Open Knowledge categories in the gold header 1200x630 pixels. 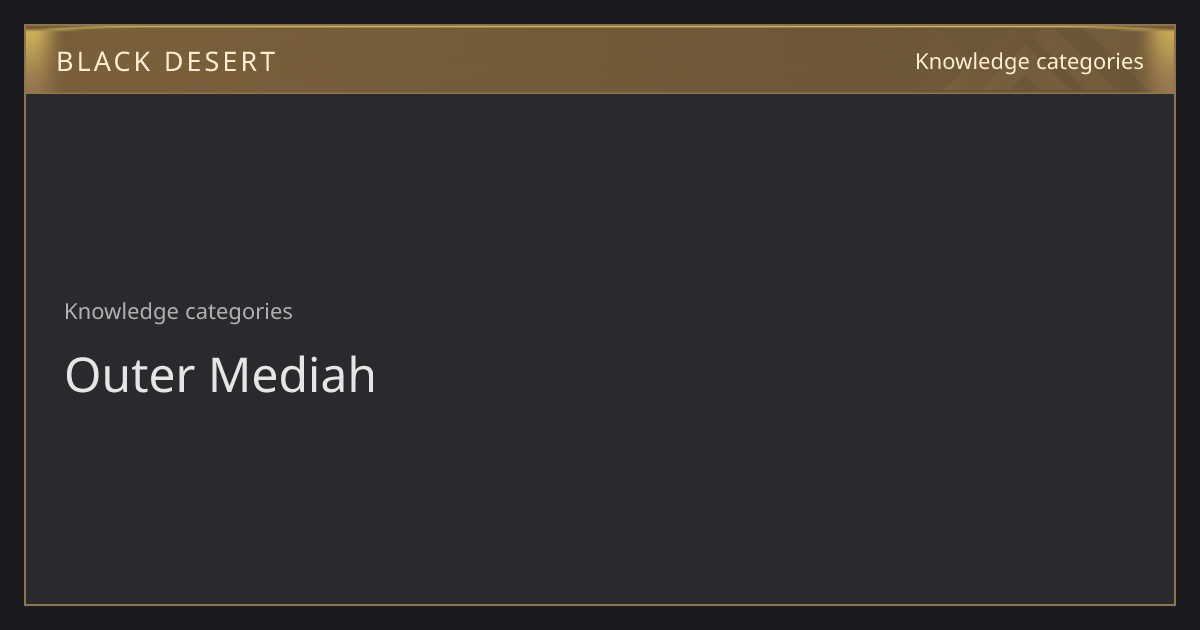[1029, 61]
